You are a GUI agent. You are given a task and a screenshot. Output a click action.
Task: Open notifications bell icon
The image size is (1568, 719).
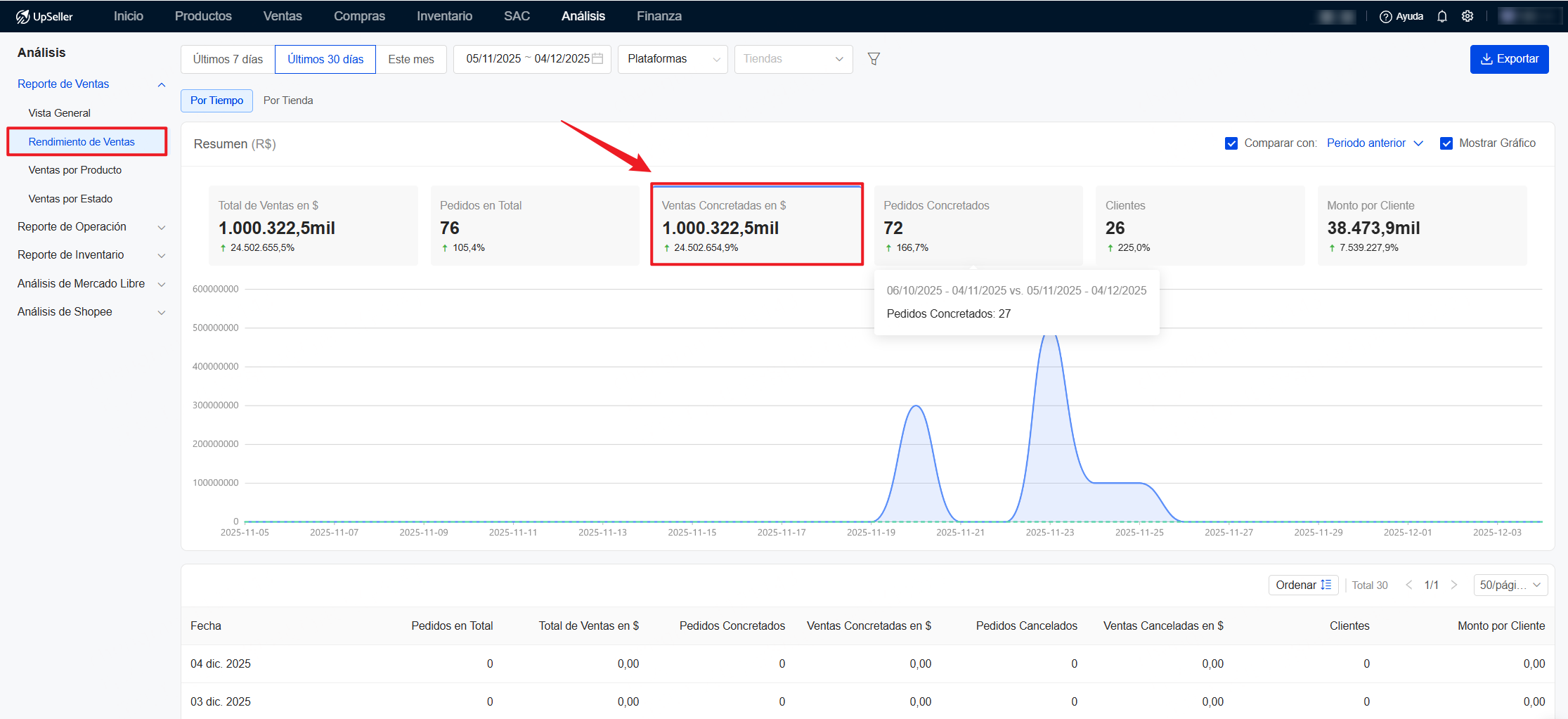(x=1441, y=17)
